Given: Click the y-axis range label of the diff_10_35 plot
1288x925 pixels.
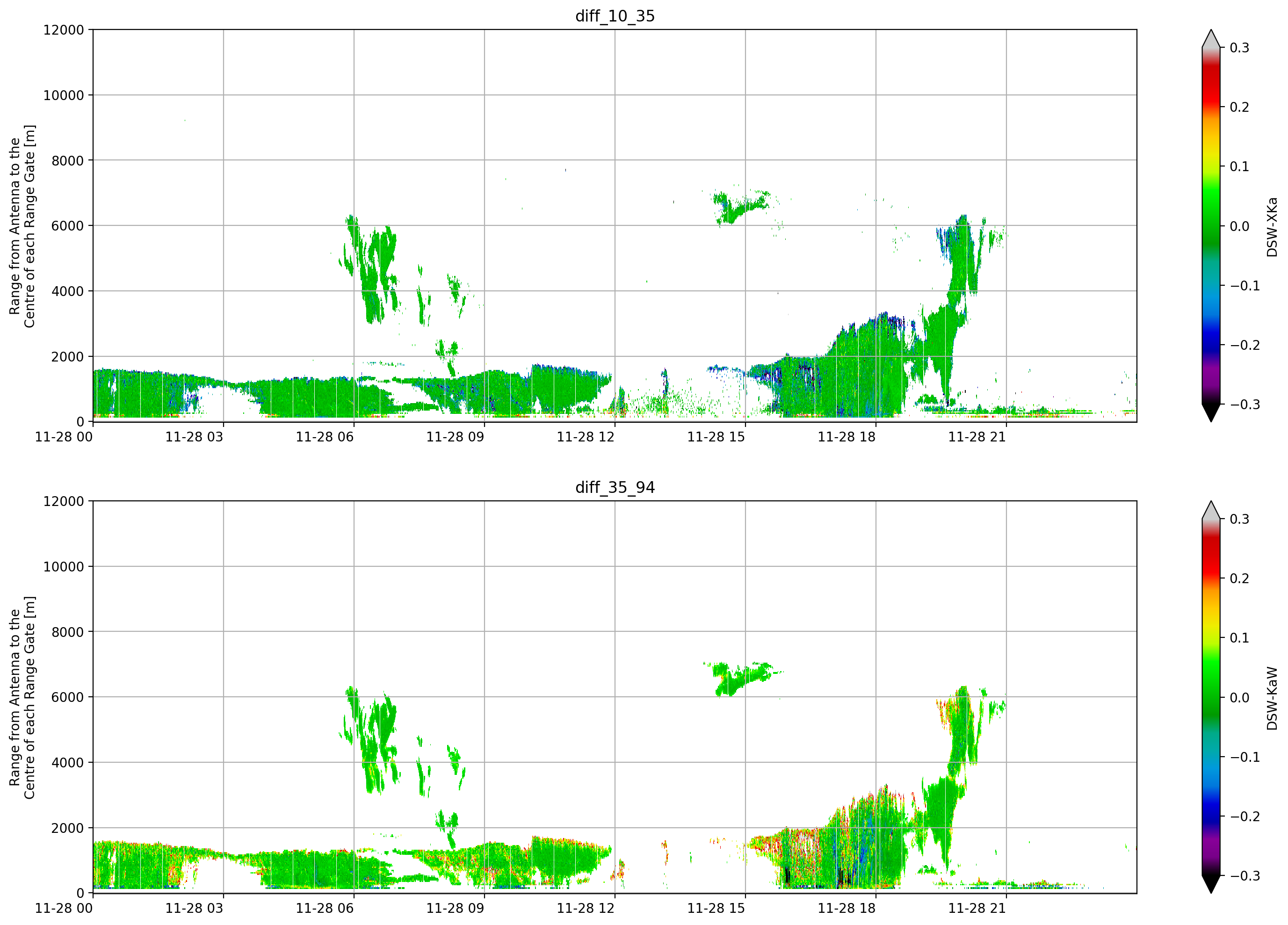Looking at the screenshot, I should point(22,226).
